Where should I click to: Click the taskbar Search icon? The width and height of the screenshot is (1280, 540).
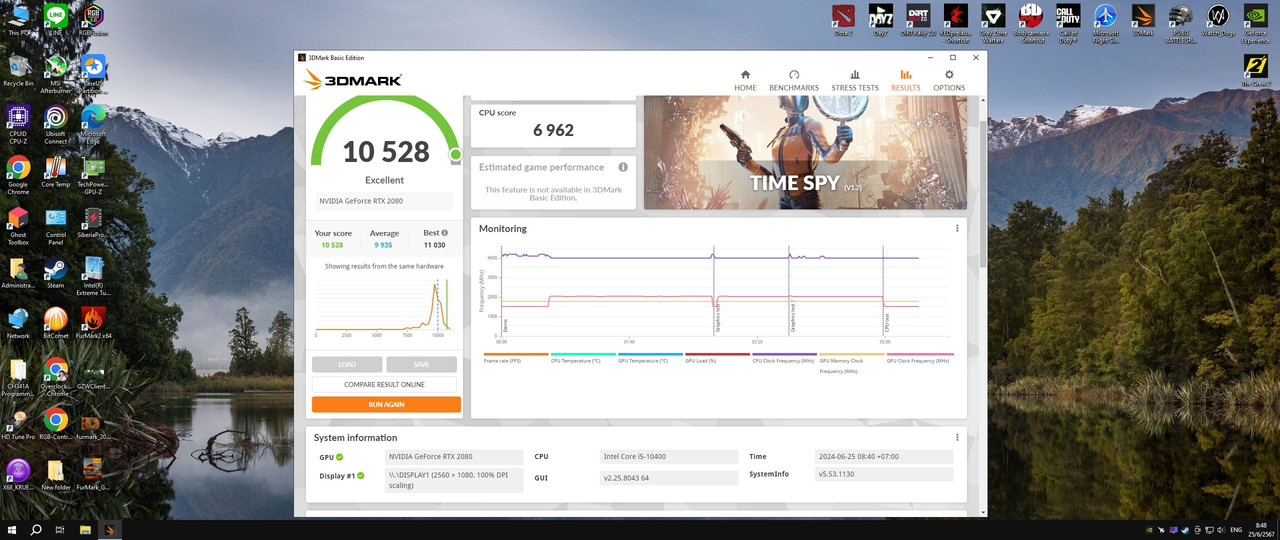(x=36, y=529)
